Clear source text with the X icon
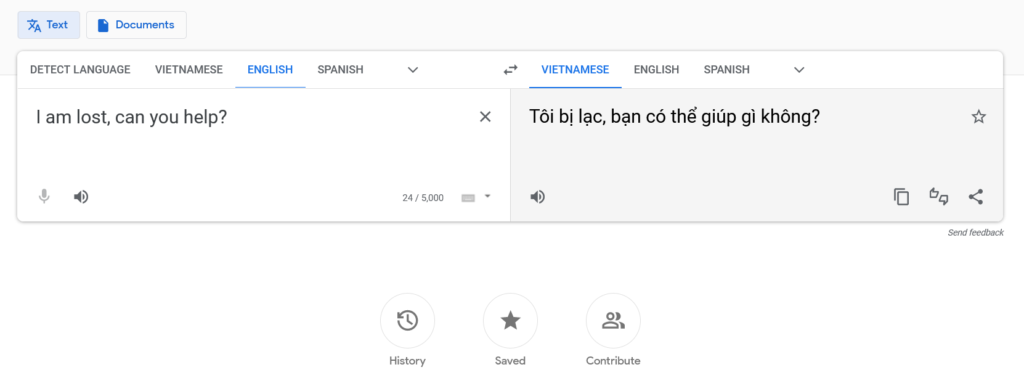 485,117
